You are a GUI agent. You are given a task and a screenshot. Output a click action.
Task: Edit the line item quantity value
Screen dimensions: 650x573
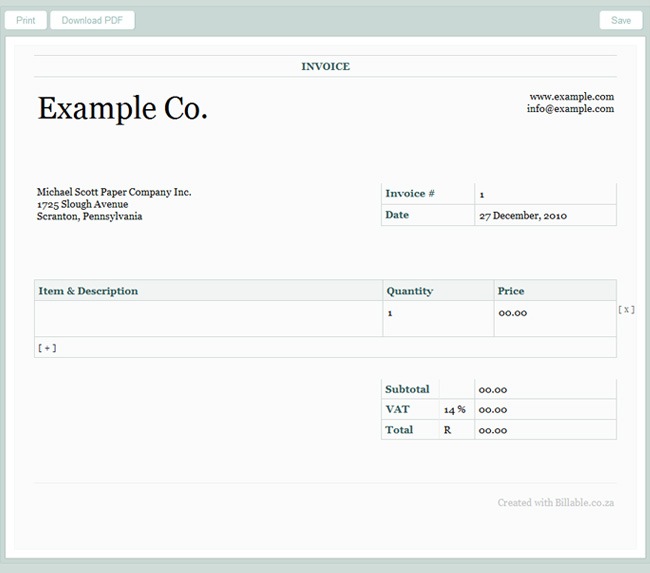click(x=437, y=314)
